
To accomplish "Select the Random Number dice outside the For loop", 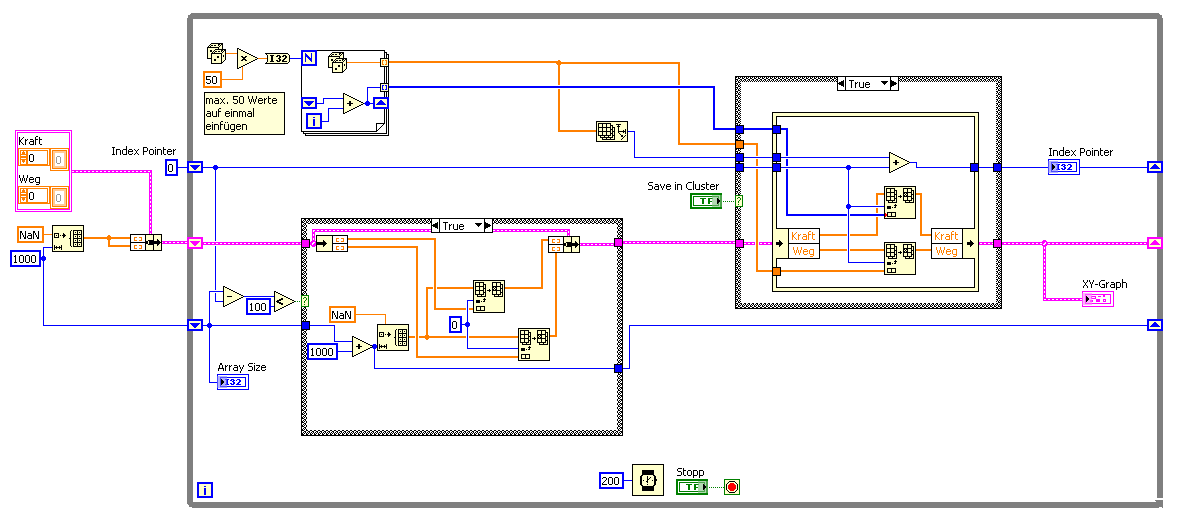I will 216,56.
